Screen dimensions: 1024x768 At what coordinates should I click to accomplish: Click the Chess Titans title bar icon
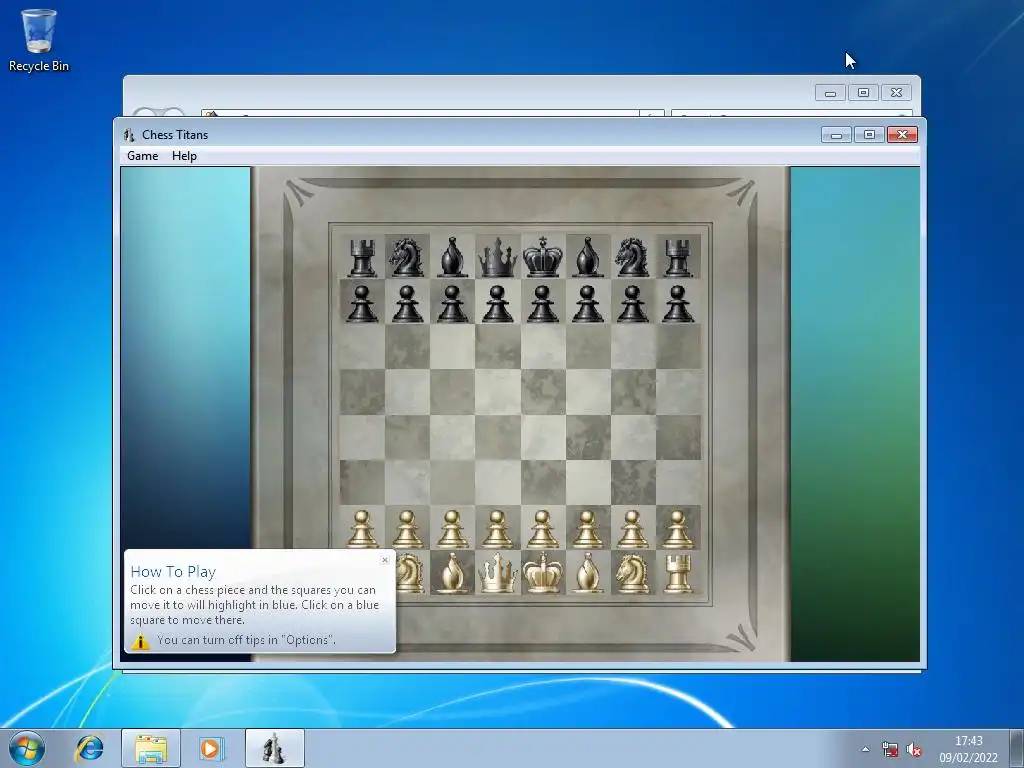pyautogui.click(x=129, y=135)
